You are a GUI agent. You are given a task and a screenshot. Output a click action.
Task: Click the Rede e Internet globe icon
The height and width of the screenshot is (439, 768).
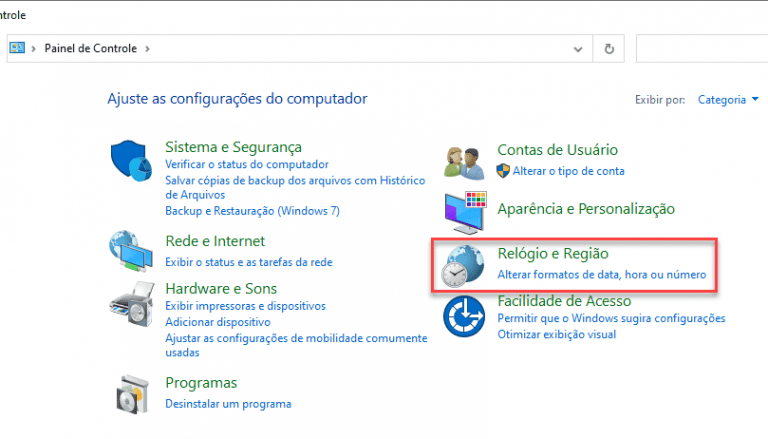coord(131,250)
